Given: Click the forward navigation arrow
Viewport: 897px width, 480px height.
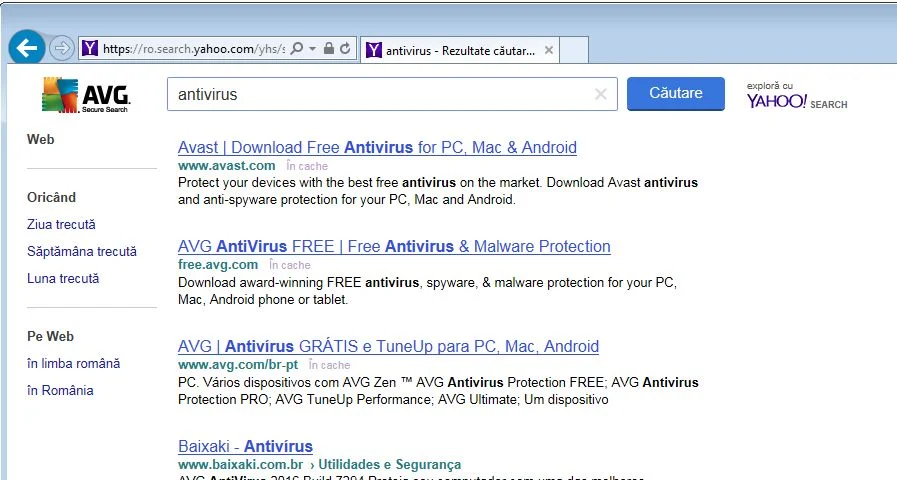Looking at the screenshot, I should [x=61, y=49].
